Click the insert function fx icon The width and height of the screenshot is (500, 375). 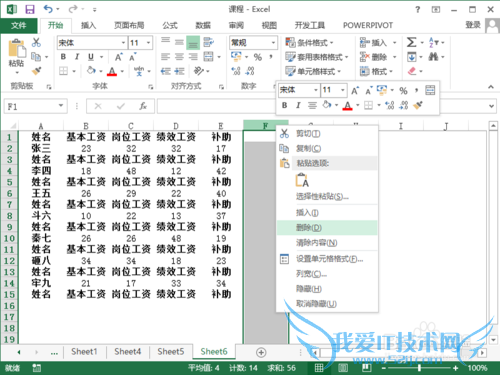[x=143, y=106]
